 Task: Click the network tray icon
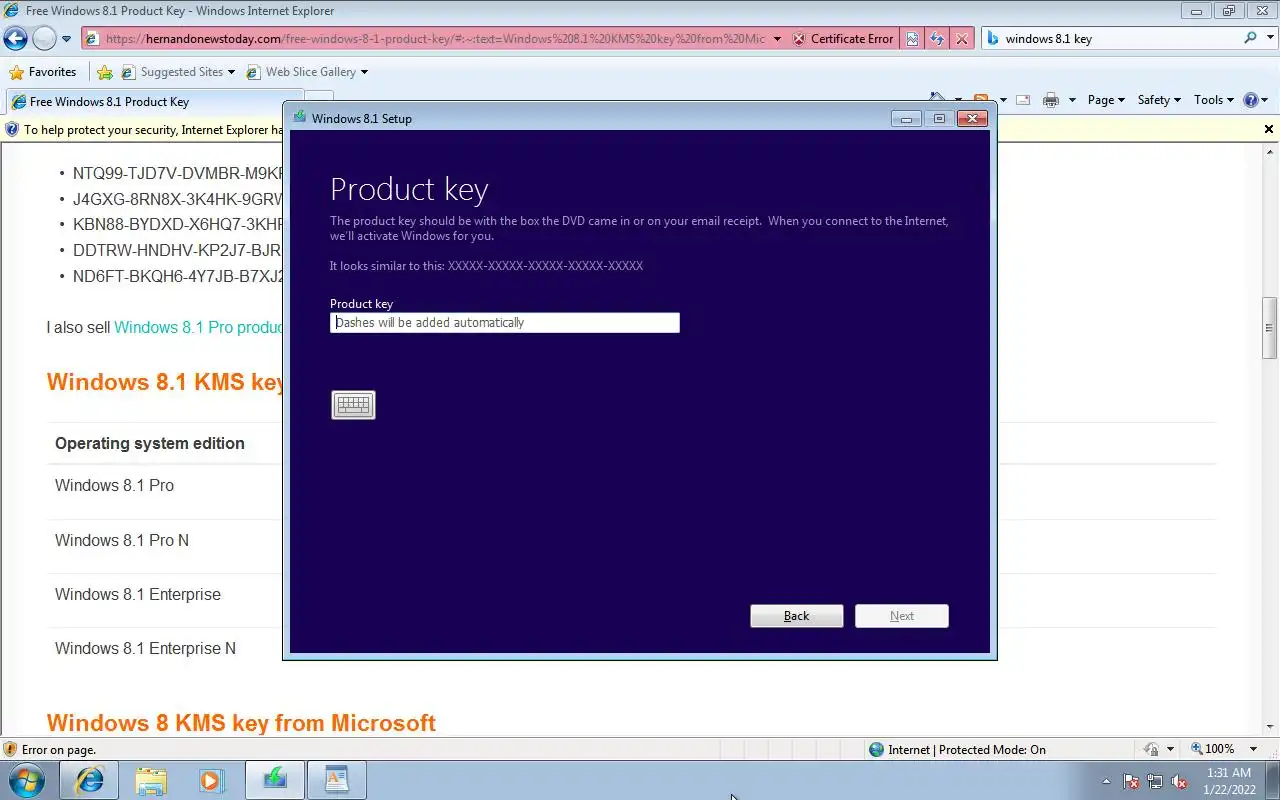click(1155, 781)
